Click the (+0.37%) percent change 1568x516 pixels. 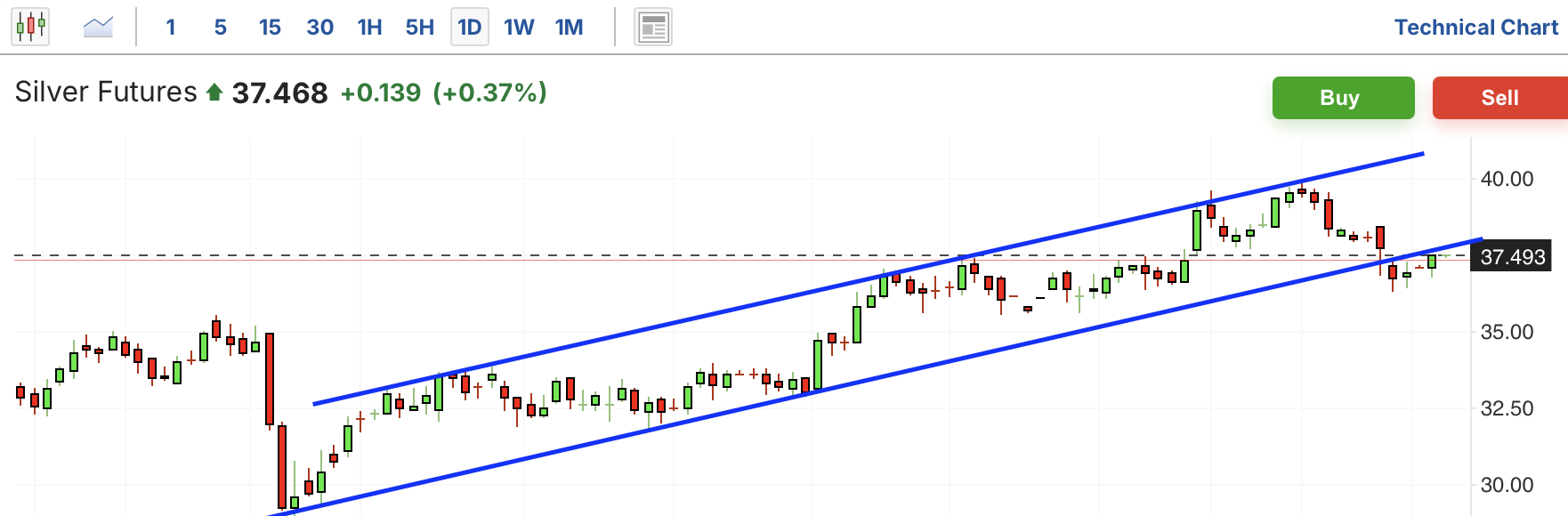(x=490, y=93)
